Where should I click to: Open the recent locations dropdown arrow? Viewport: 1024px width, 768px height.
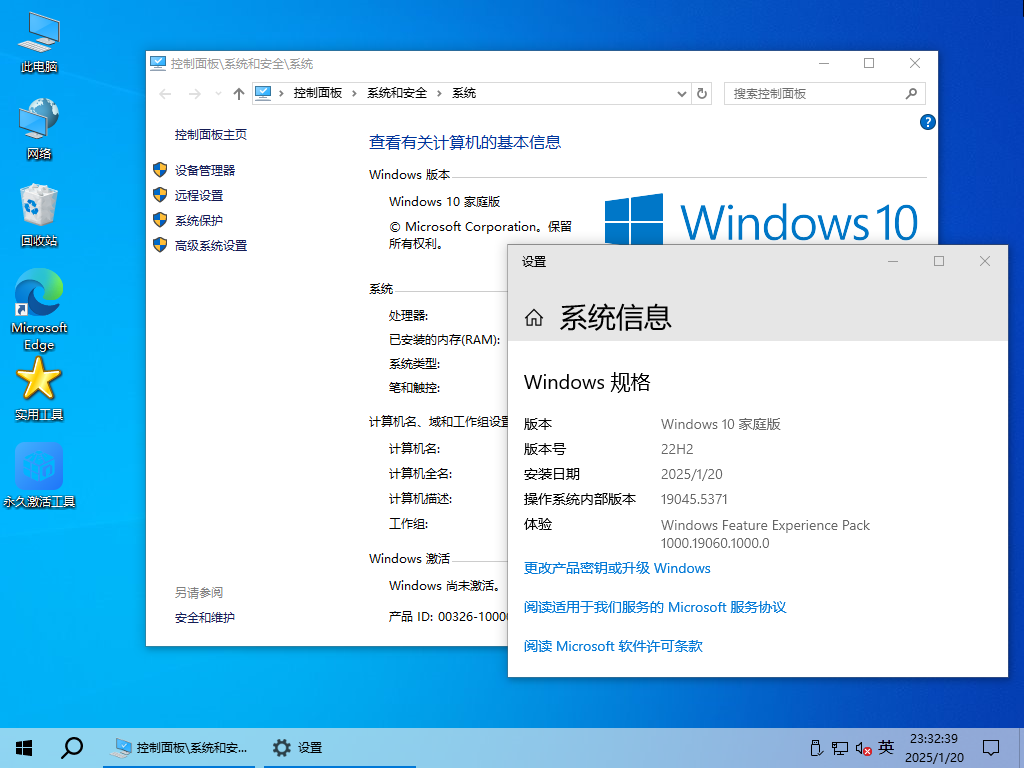pyautogui.click(x=217, y=93)
